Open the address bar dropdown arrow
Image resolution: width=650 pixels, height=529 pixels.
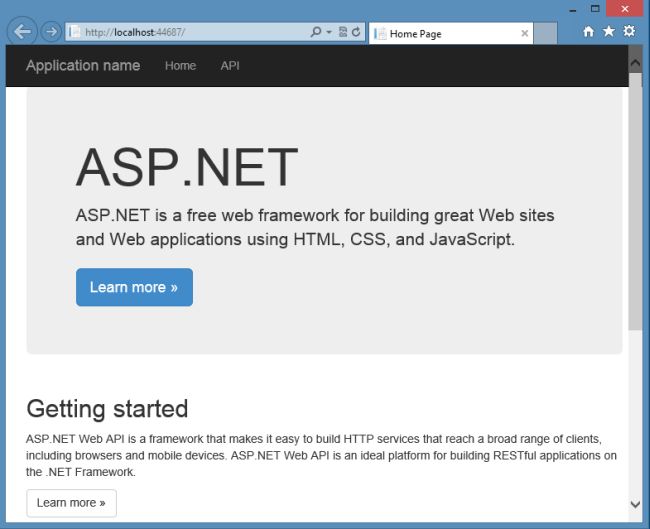coord(329,32)
